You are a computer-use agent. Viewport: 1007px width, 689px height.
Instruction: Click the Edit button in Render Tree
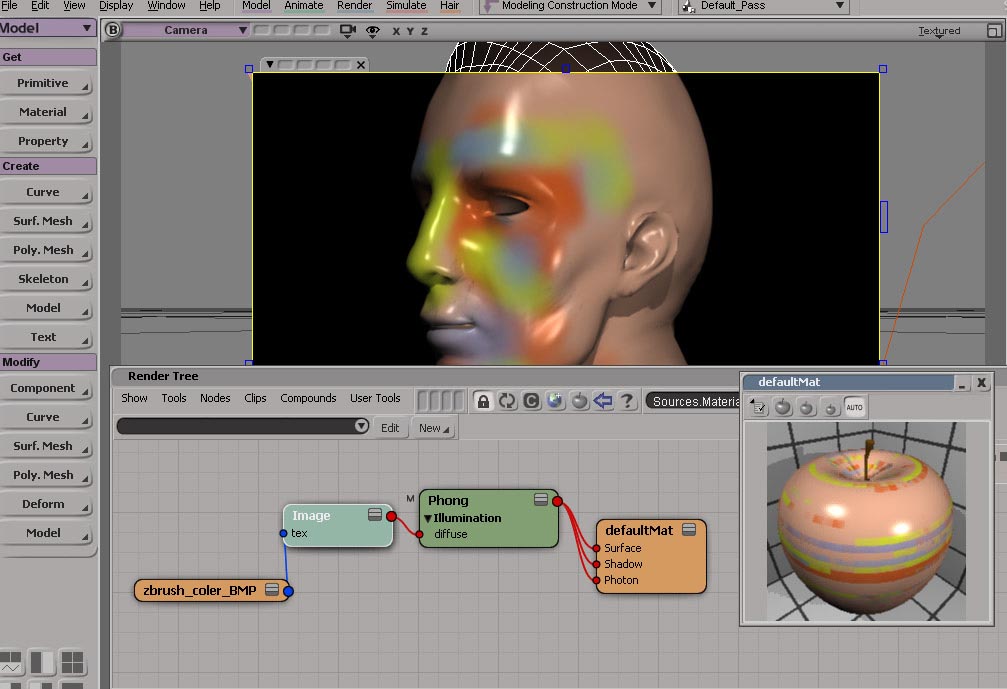[390, 428]
